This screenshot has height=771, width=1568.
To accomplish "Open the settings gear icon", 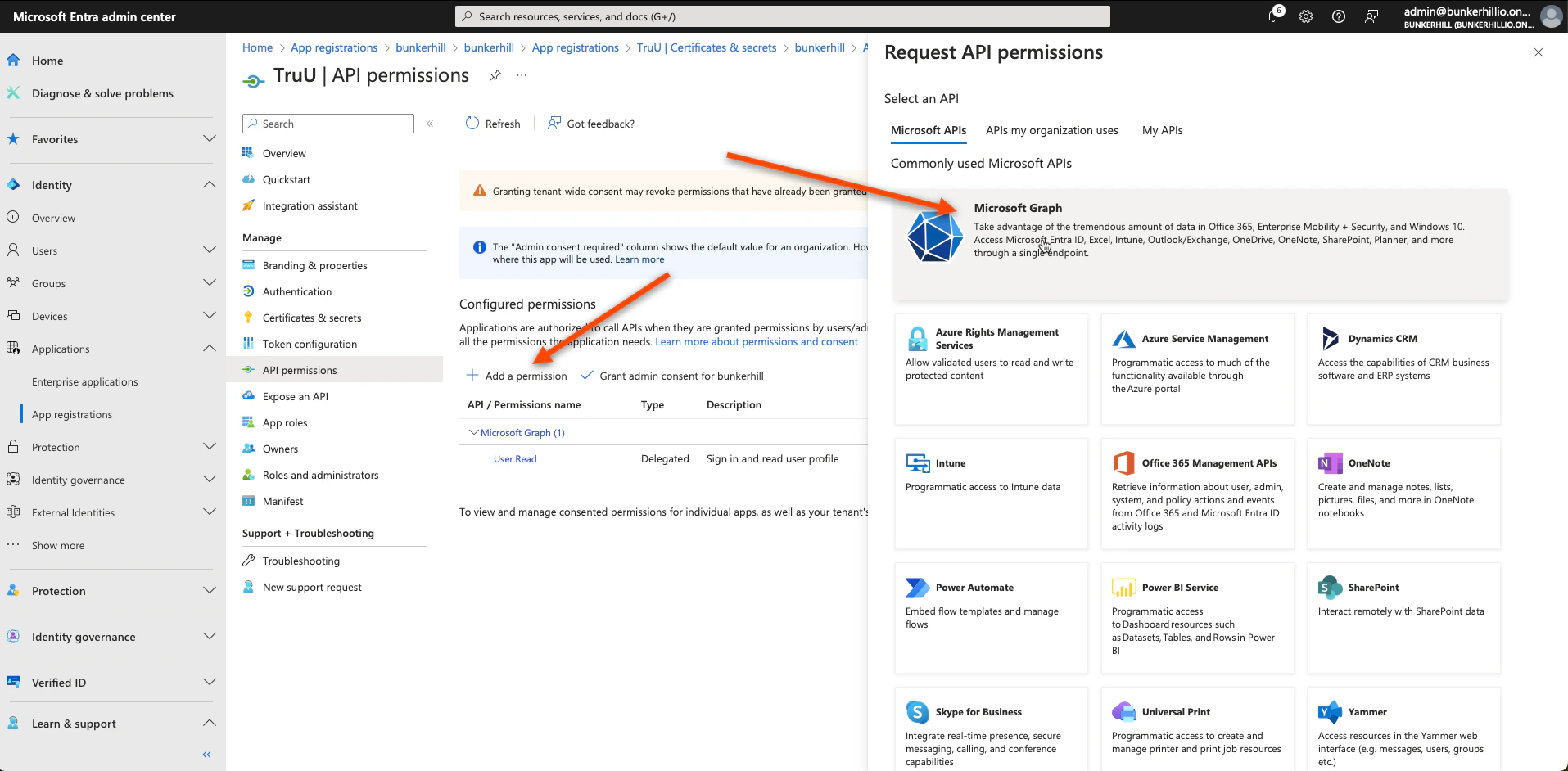I will click(x=1306, y=16).
